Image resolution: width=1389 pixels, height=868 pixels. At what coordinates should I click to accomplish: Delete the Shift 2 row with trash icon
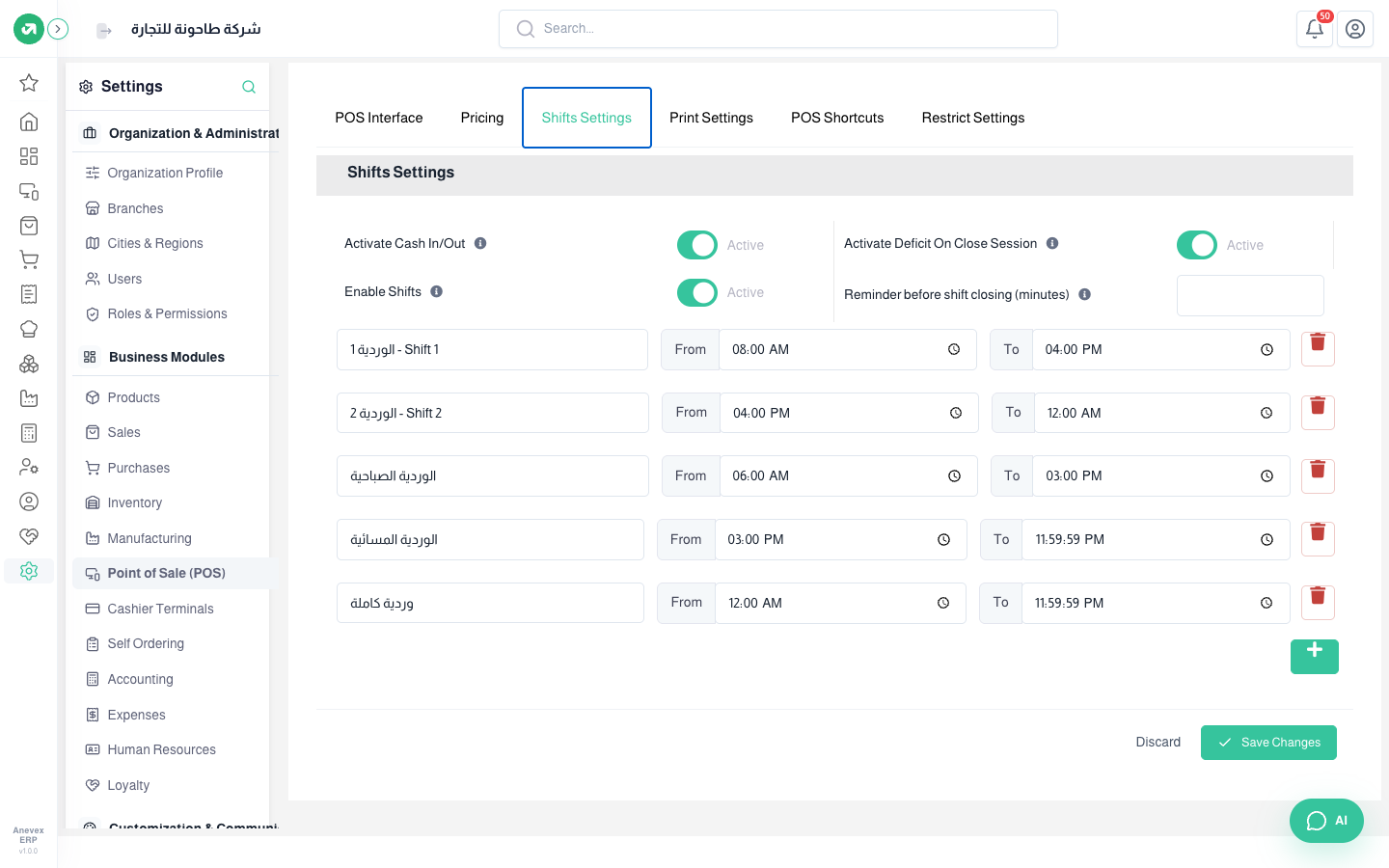1318,412
